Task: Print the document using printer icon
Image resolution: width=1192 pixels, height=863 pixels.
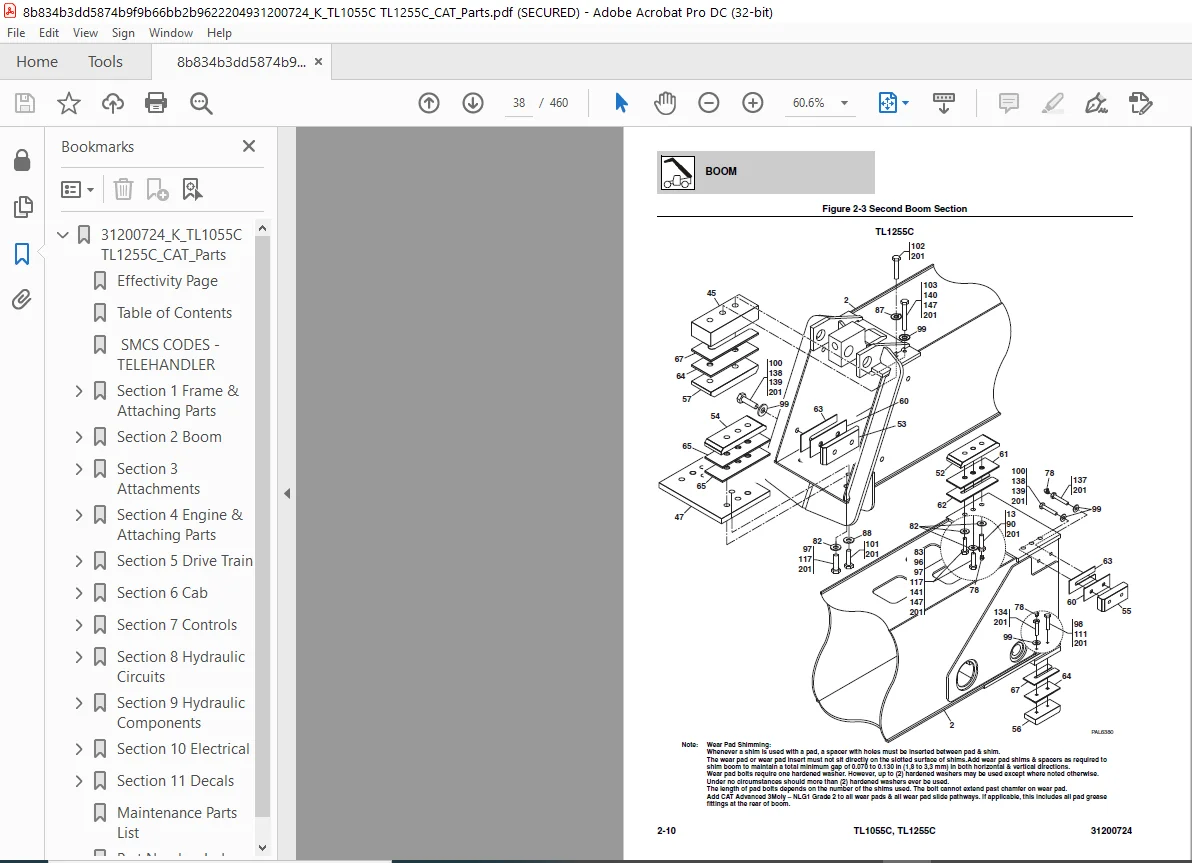Action: pyautogui.click(x=156, y=103)
